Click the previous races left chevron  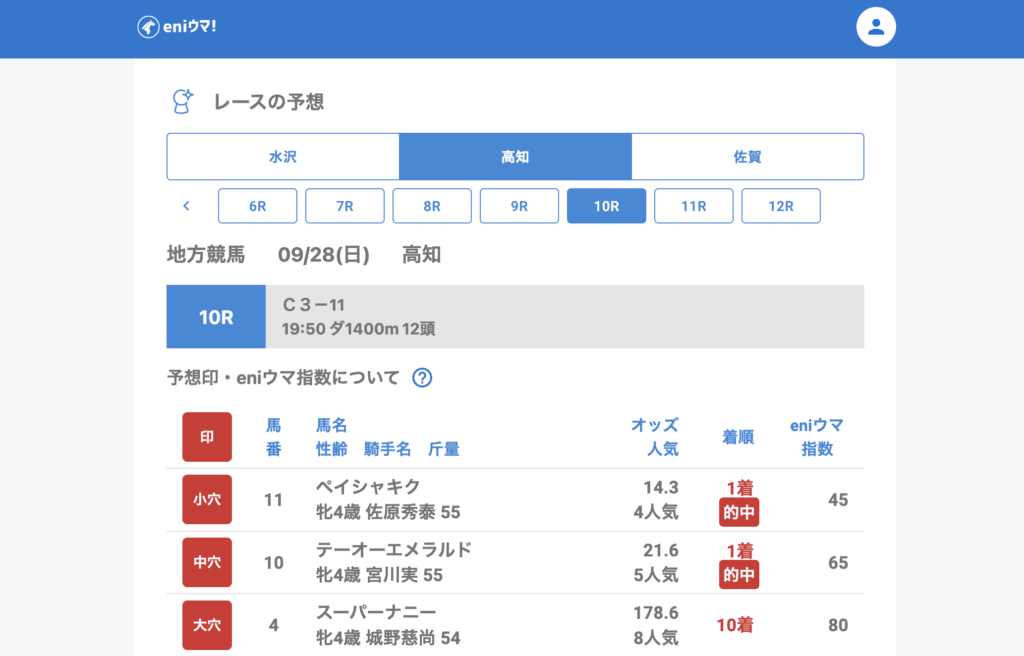(x=186, y=206)
